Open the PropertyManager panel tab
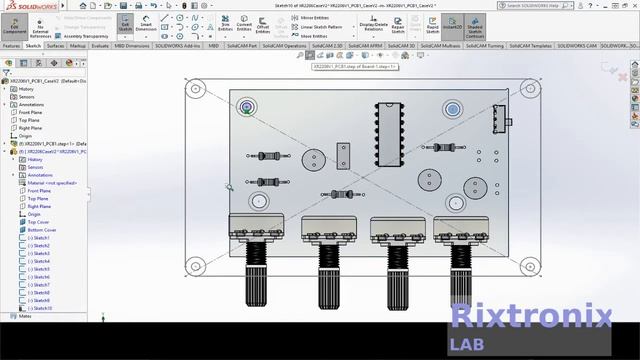Screen dimensions: 640x360 point(24,63)
